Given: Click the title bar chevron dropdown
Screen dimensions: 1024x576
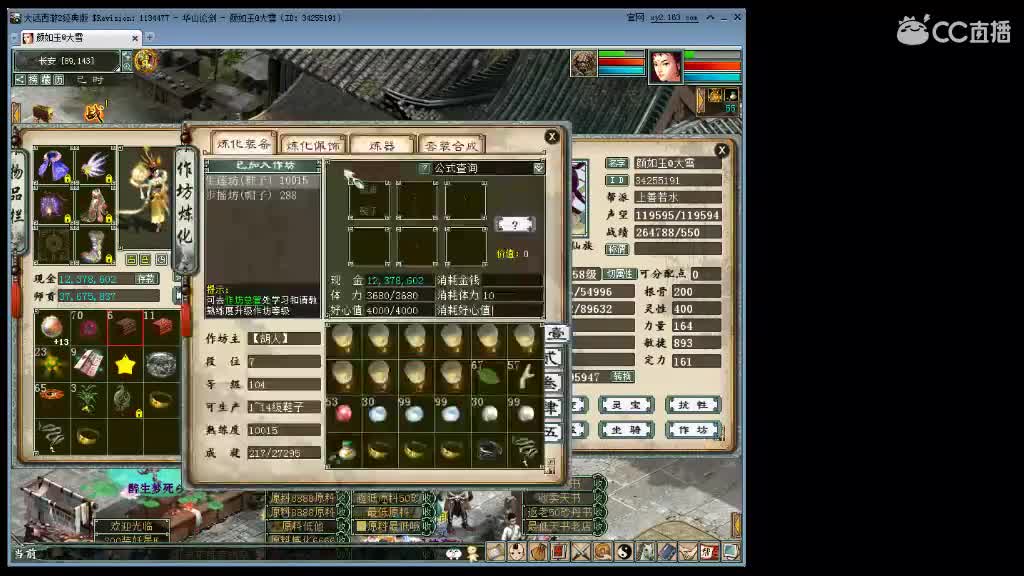Looking at the screenshot, I should click(x=710, y=17).
